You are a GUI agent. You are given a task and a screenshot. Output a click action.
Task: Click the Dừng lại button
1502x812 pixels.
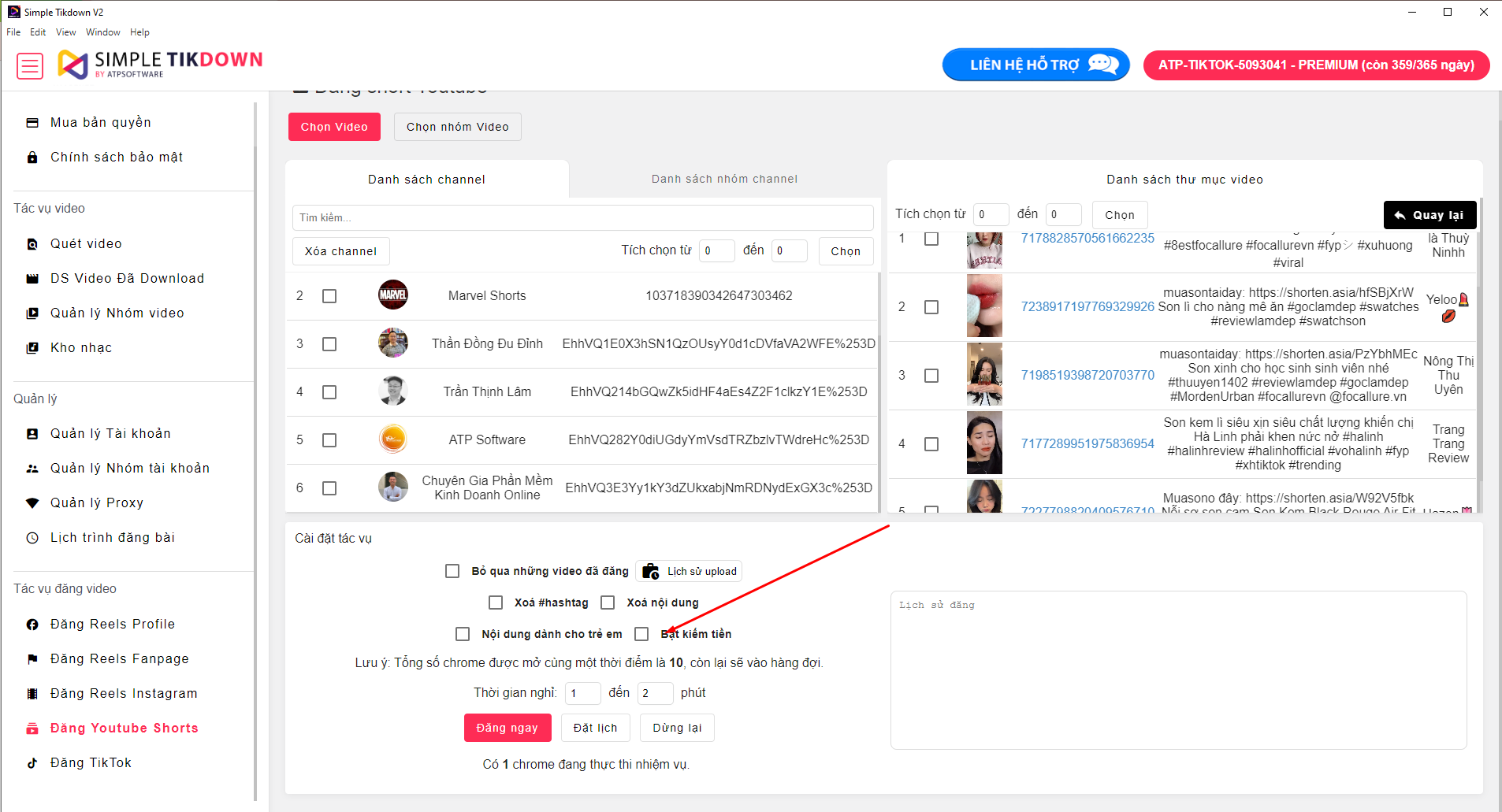click(677, 728)
